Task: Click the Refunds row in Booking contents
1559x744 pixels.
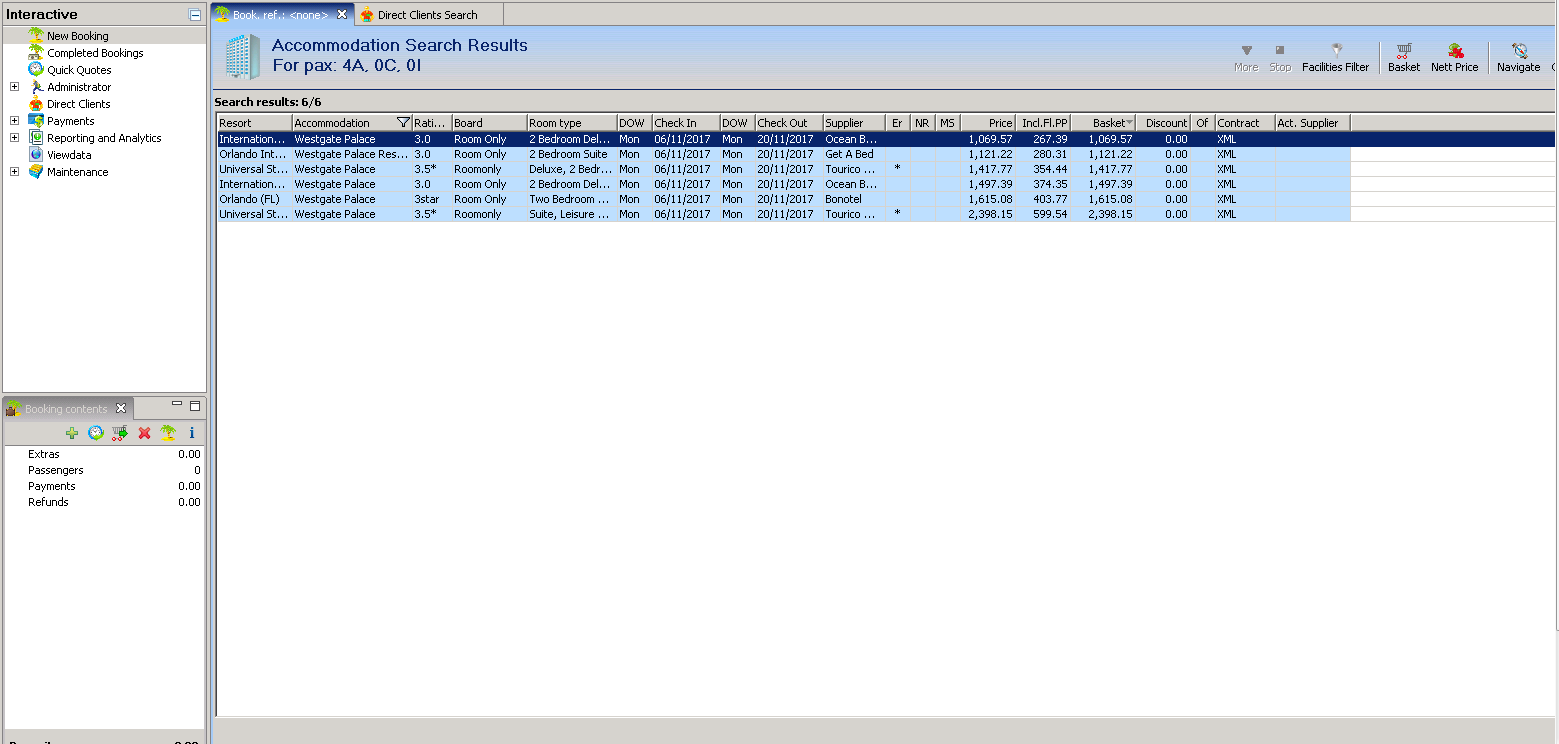Action: 104,502
